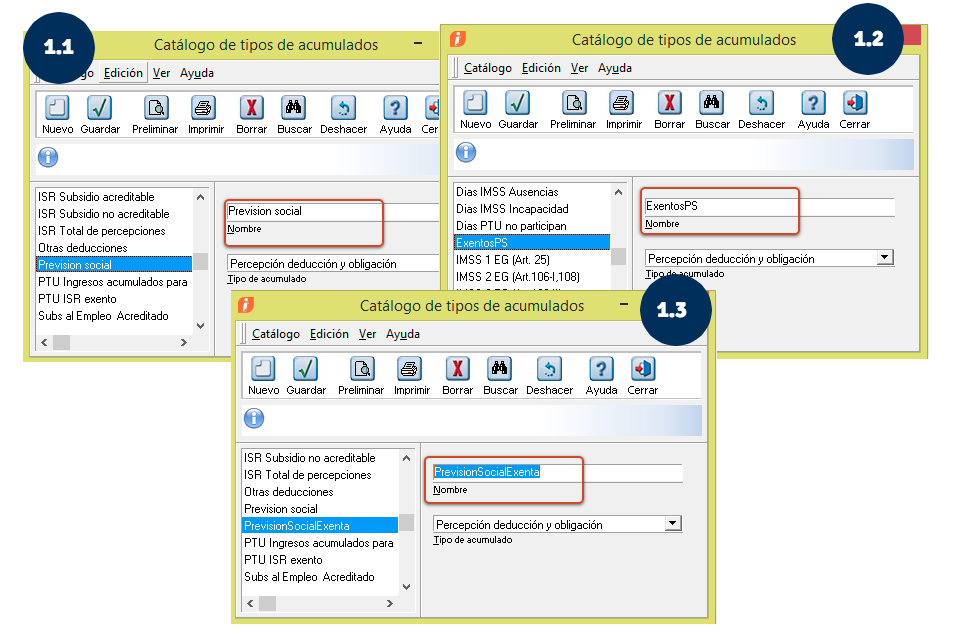
Task: Select Otras deducciones in window 1.3 list
Action: point(320,492)
